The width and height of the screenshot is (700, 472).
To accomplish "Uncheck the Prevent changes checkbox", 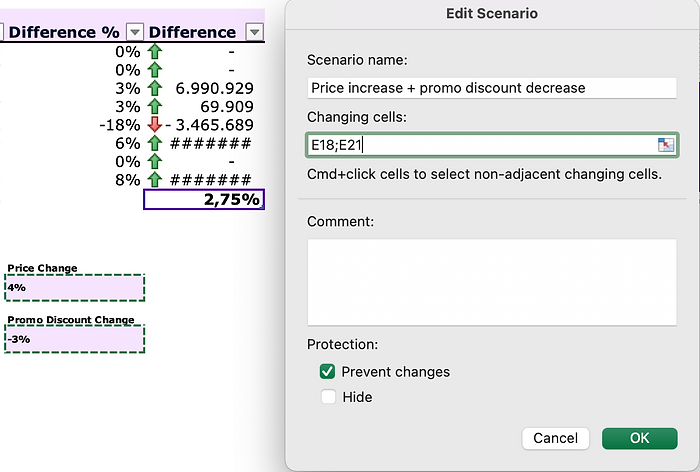I will (x=327, y=372).
